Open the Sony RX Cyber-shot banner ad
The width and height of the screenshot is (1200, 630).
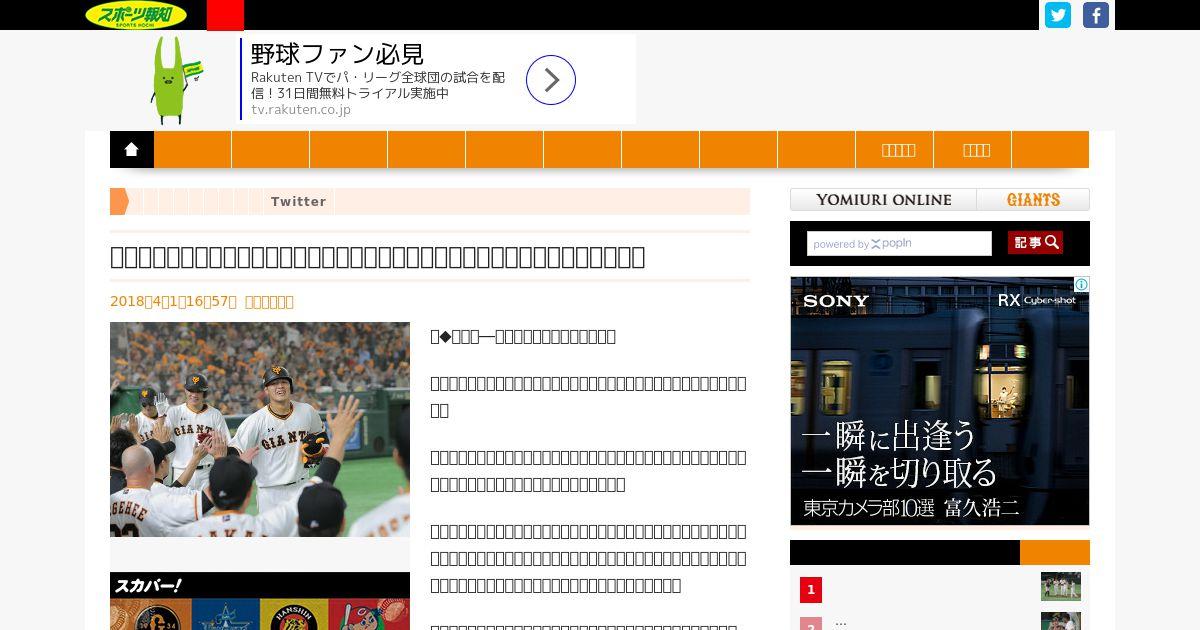[940, 401]
